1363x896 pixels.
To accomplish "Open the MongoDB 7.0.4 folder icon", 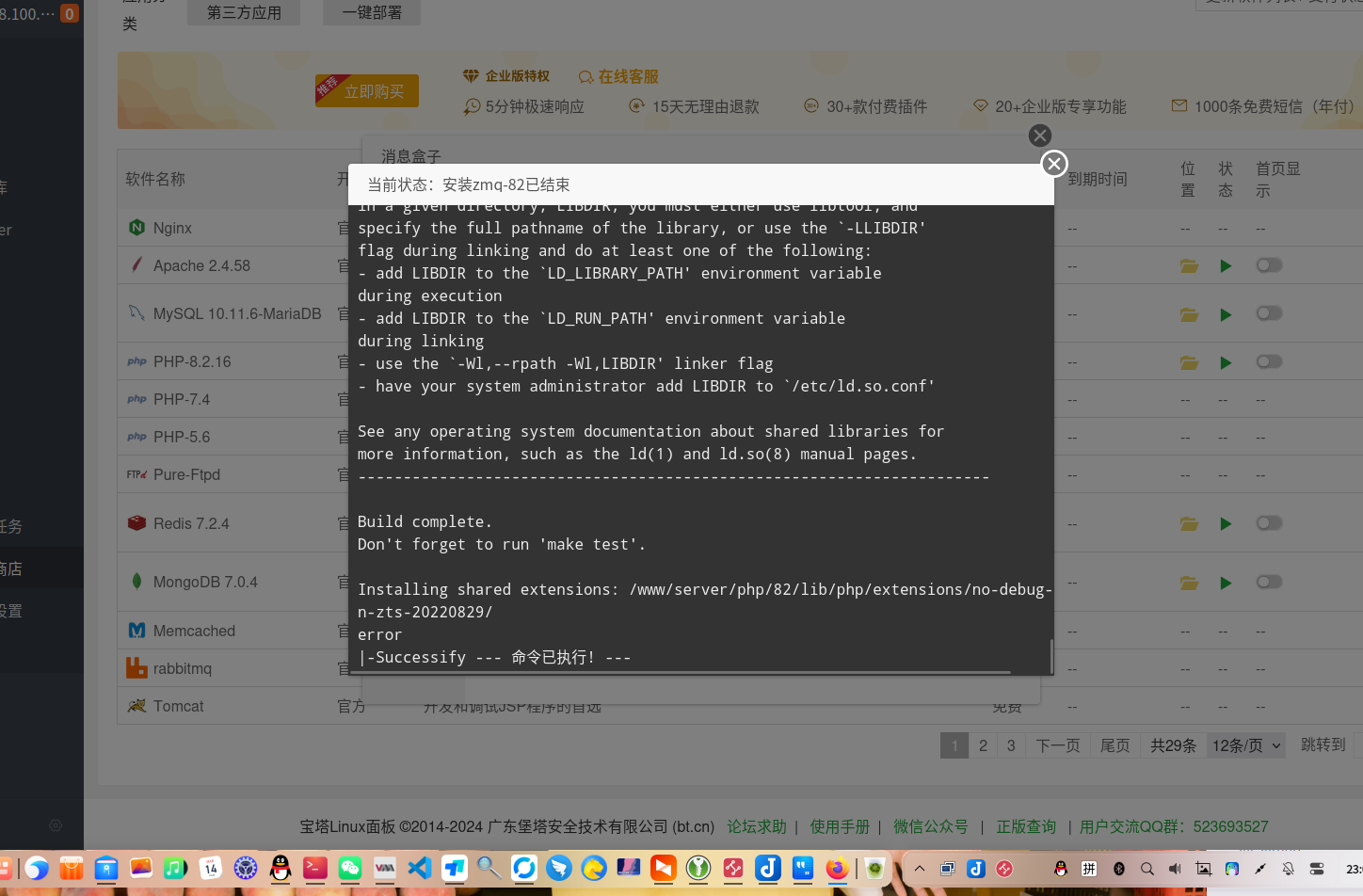I will pos(1189,584).
